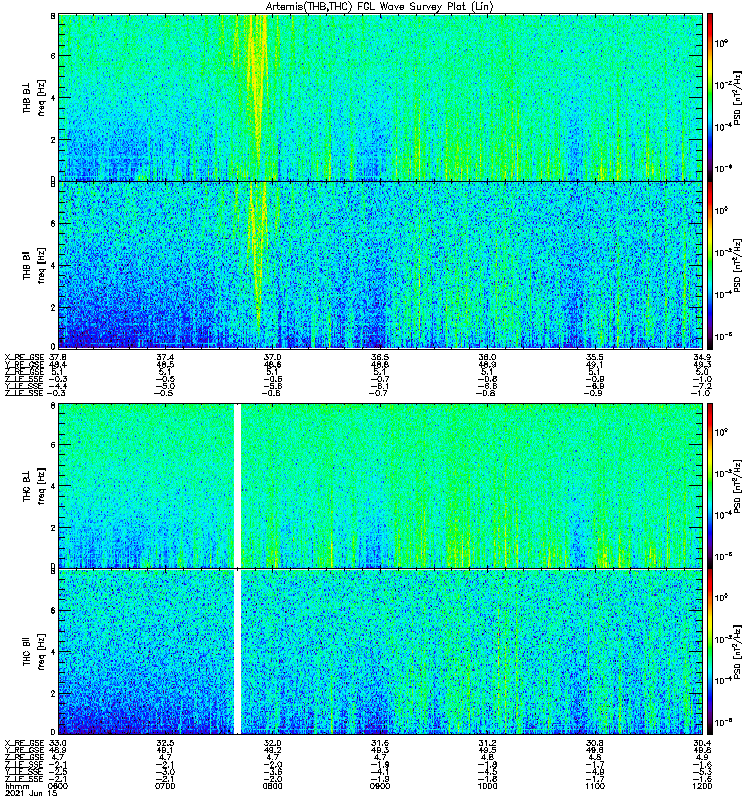
Task: Click the THC B∥ panel color bar
Action: [710, 652]
